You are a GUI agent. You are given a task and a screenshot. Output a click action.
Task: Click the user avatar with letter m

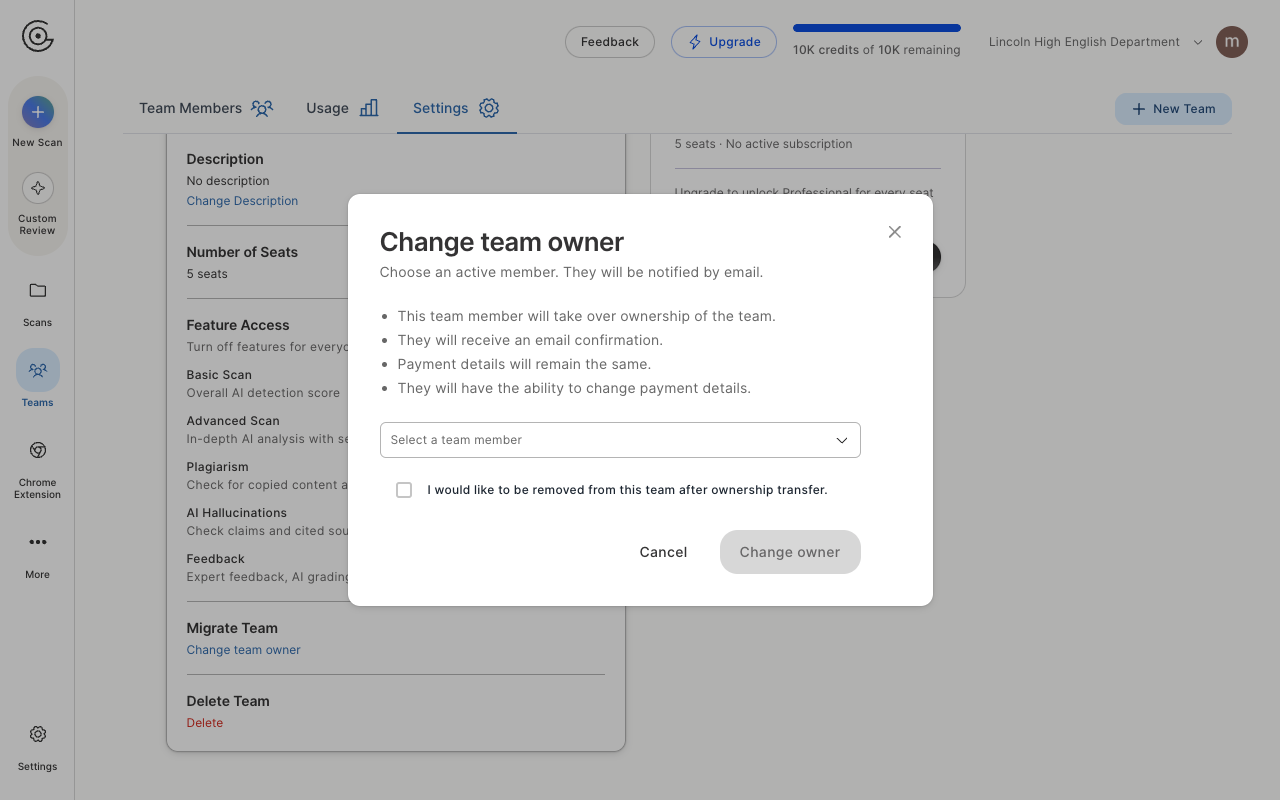(x=1232, y=42)
